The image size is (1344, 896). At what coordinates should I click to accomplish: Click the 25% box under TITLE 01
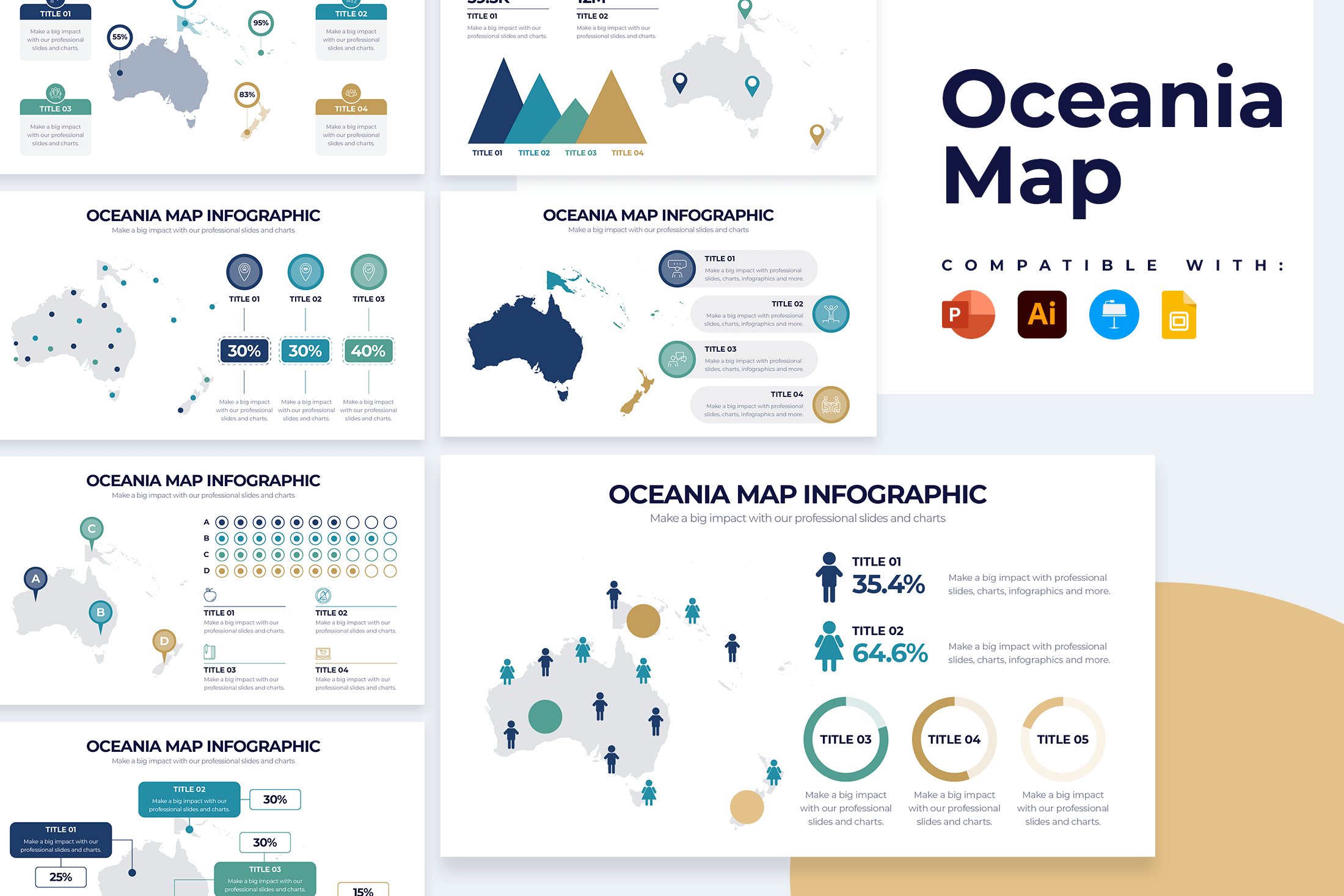click(60, 877)
